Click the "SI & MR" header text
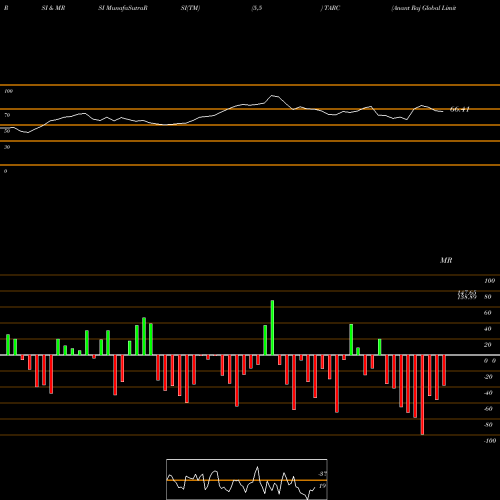This screenshot has width=500, height=500. 53,8
